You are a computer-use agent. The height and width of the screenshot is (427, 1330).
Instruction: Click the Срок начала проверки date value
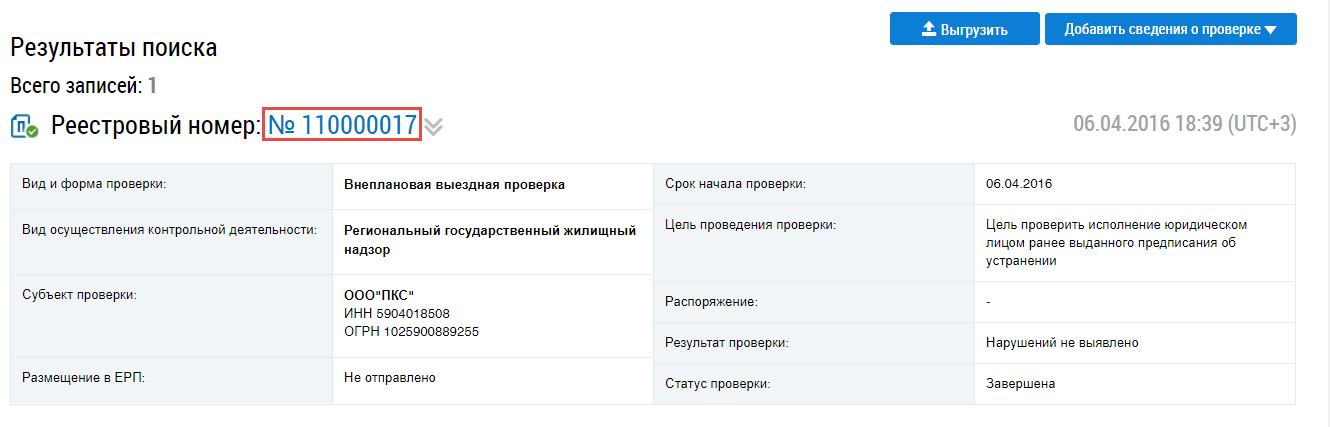pyautogui.click(x=1018, y=184)
